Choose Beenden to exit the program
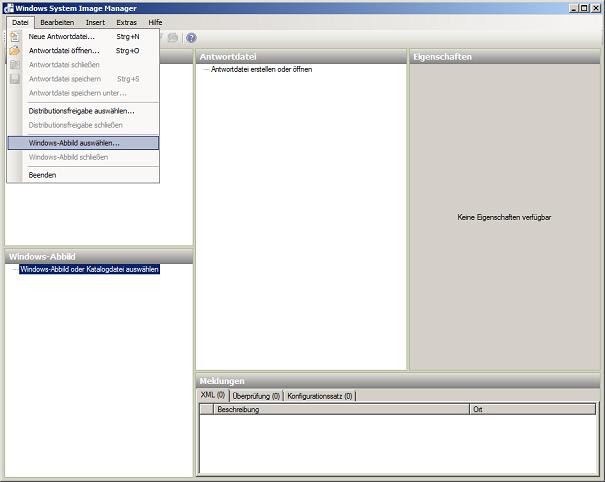The width and height of the screenshot is (605, 482). coord(83,175)
